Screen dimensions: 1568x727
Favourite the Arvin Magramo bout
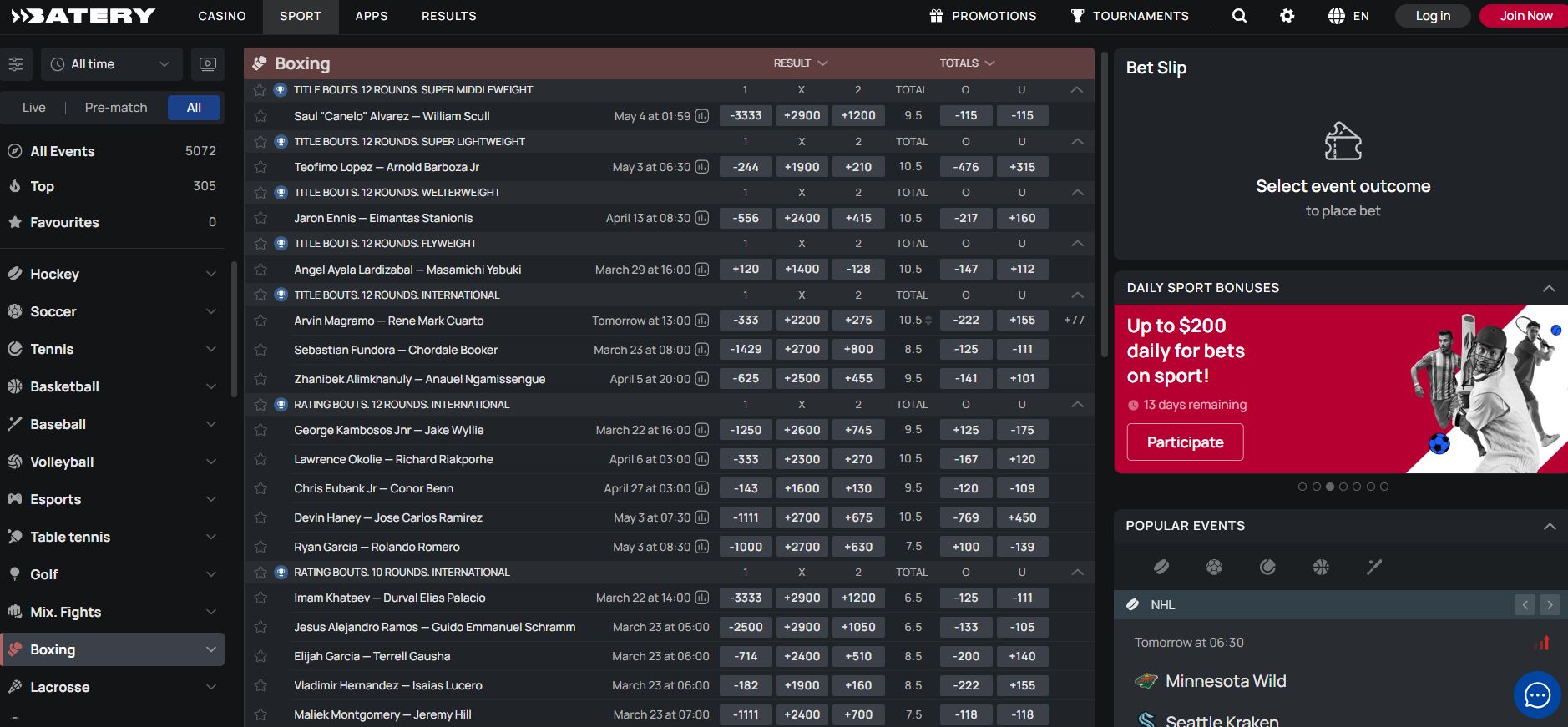point(260,321)
